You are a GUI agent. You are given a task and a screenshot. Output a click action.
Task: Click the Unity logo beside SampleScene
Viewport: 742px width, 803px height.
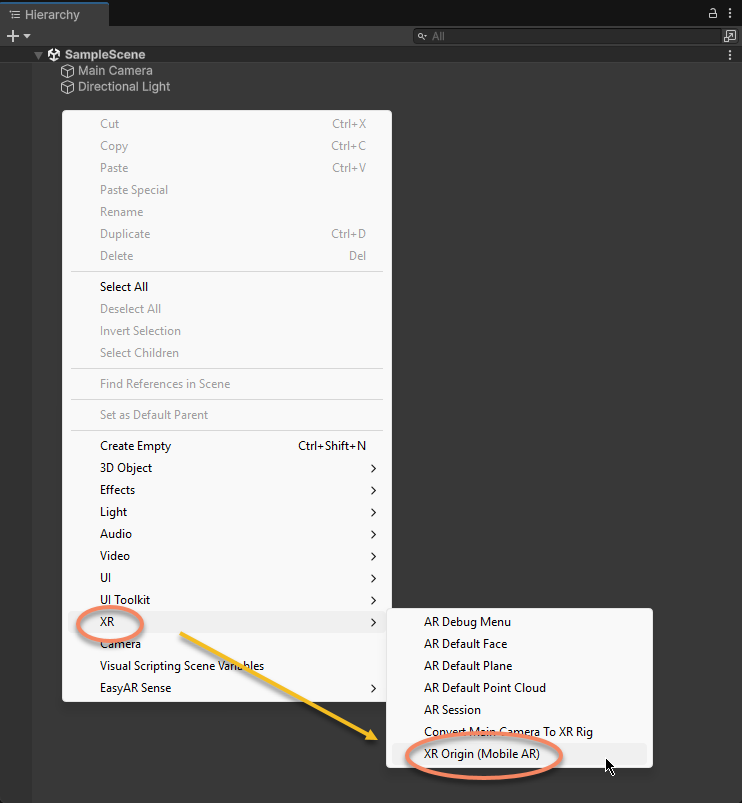coord(54,55)
